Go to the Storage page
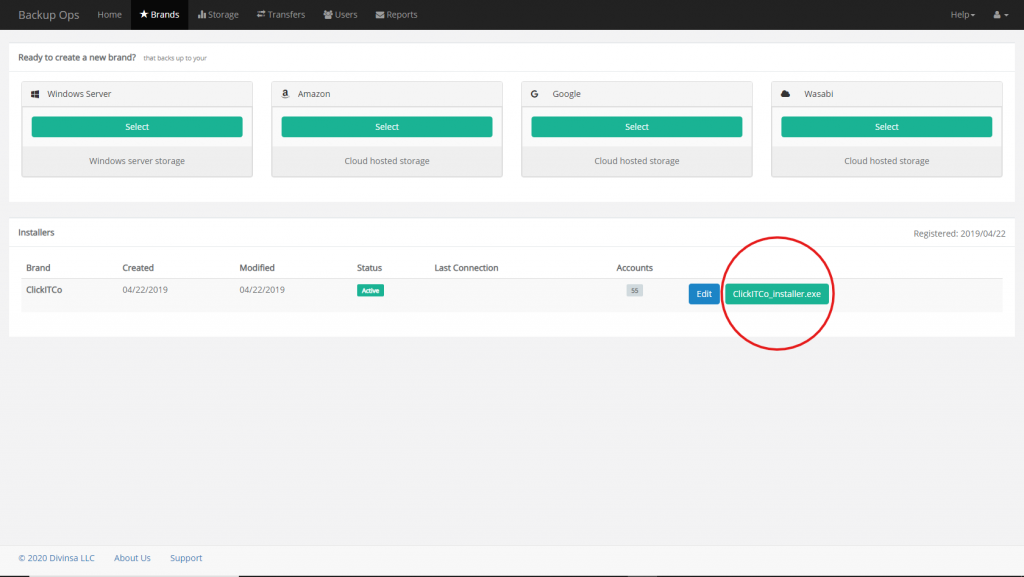 (x=218, y=14)
